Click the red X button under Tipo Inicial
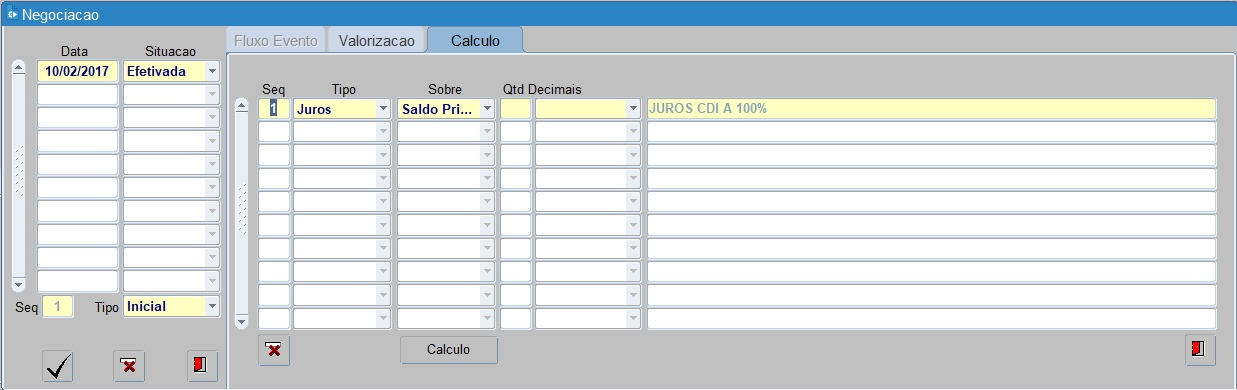1237x390 pixels. coord(128,367)
